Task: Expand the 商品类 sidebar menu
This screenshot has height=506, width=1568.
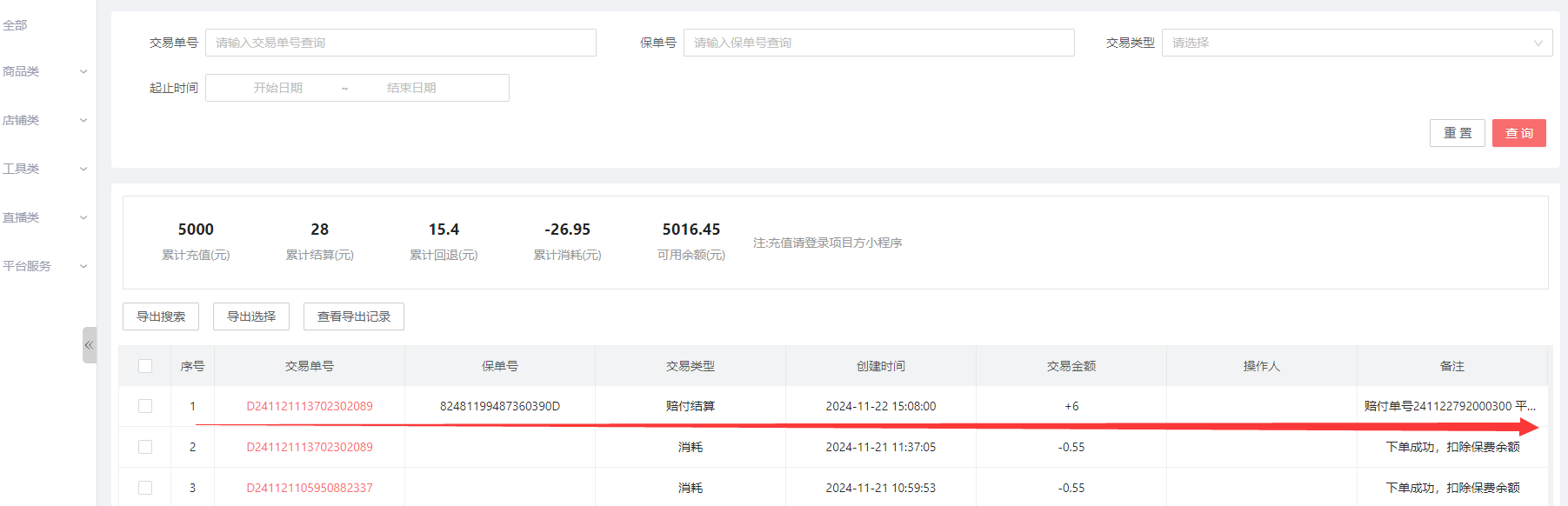Action: point(43,71)
